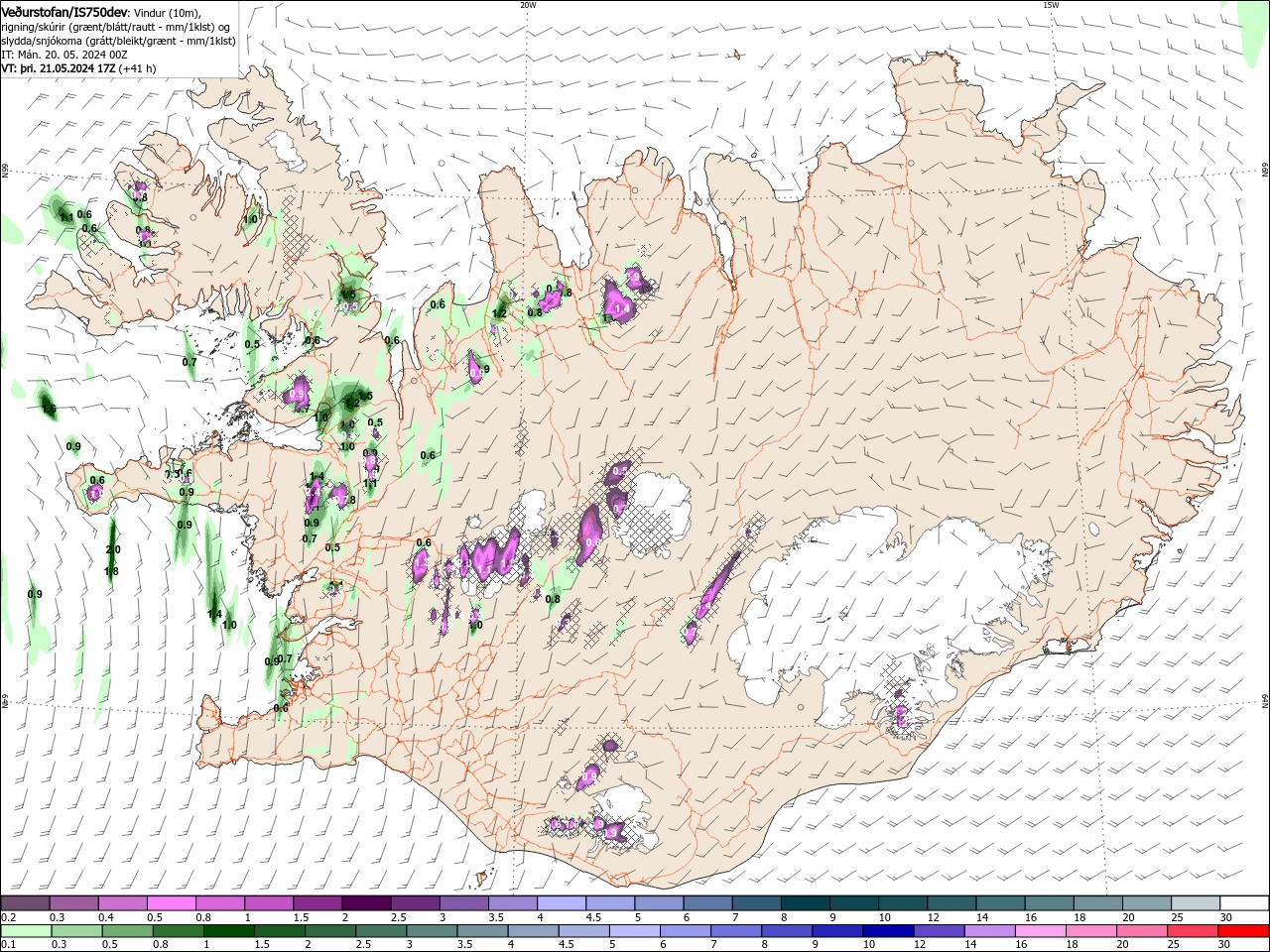Select the deep blue rain swatch between 10 and 12
Image resolution: width=1270 pixels, height=952 pixels.
point(889,931)
